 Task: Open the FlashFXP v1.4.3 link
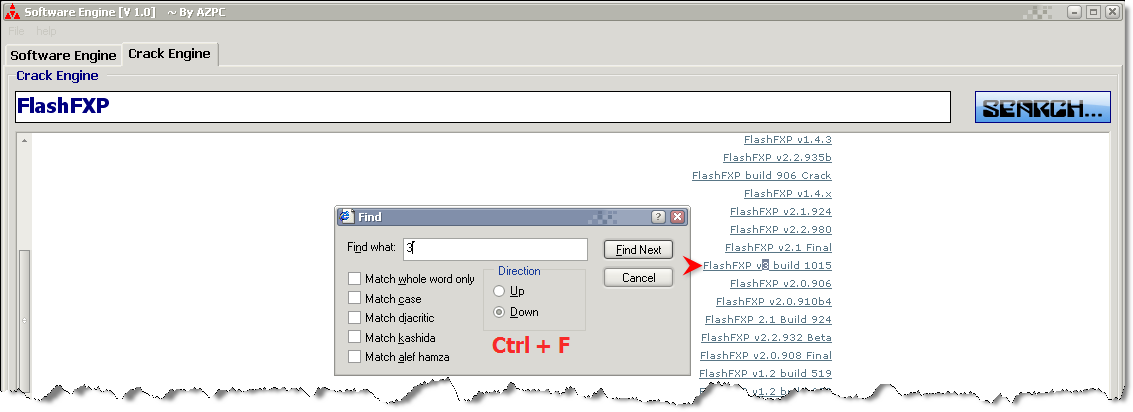pos(788,140)
